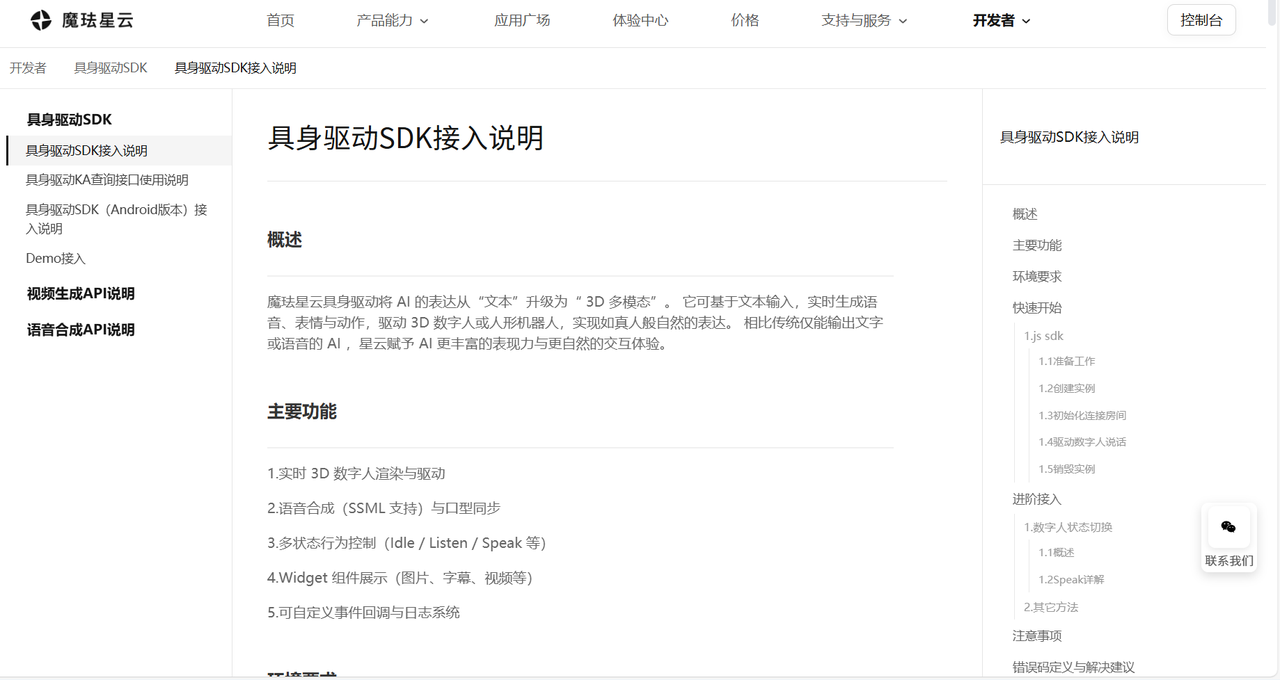Screen dimensions: 1280x680
Task: Select Demo接入 in the left sidebar
Action: 56,258
